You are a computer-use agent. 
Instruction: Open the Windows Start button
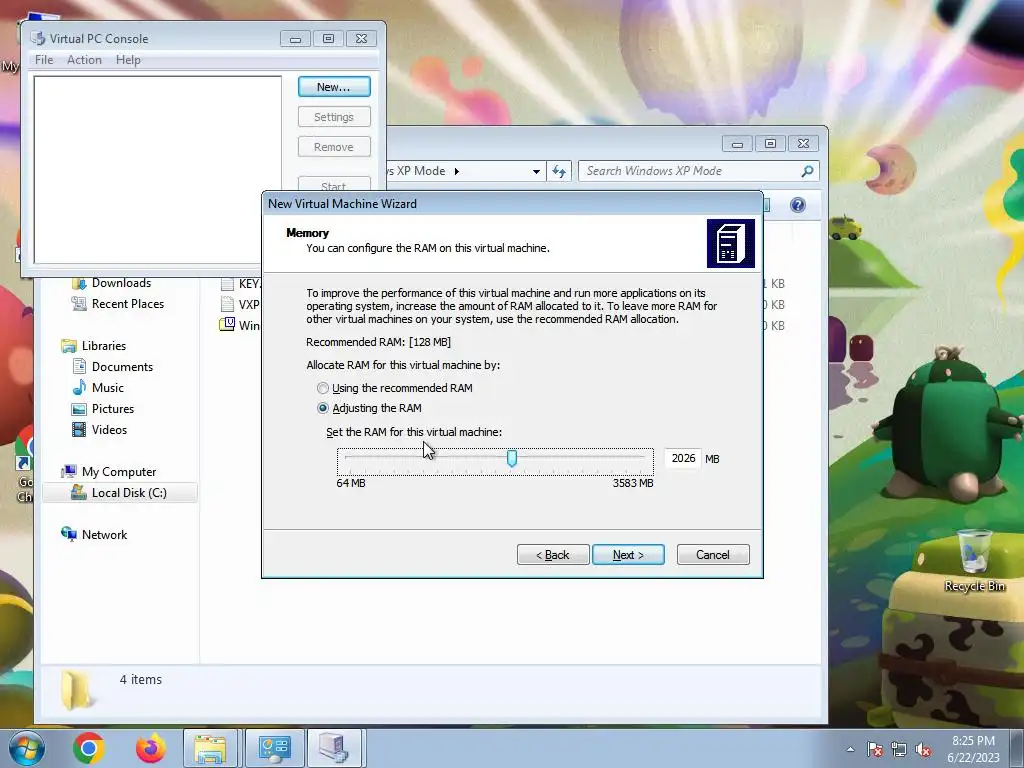[26, 748]
